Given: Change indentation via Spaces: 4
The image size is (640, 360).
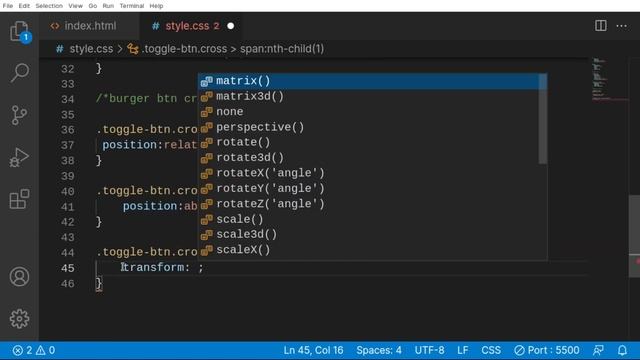Looking at the screenshot, I should point(379,350).
